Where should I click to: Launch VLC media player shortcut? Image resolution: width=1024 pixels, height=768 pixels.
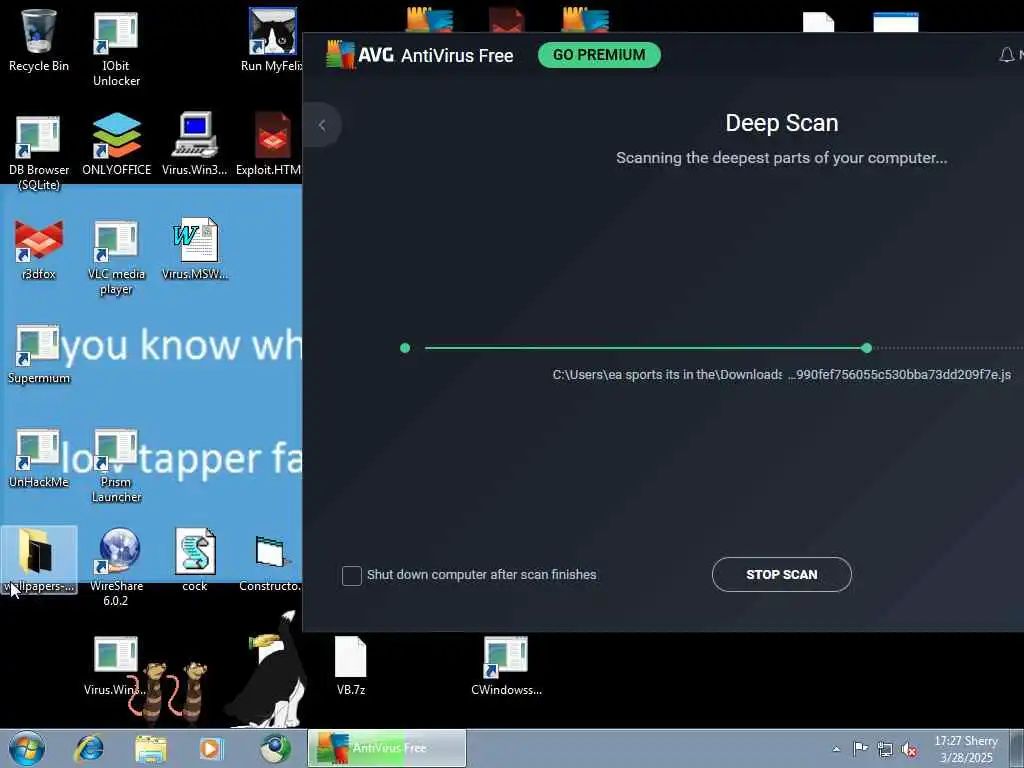pos(116,256)
